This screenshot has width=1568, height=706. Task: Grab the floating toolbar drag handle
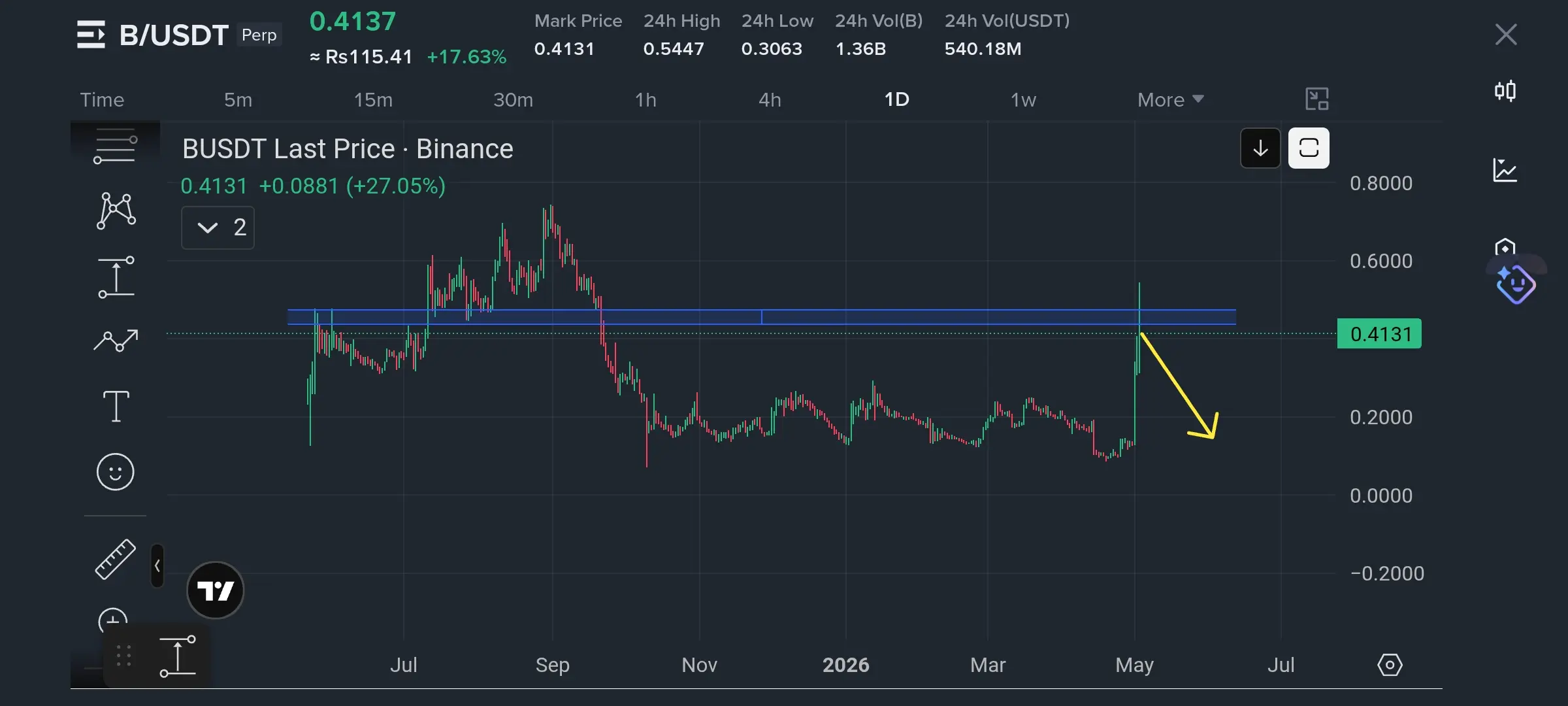pos(124,655)
